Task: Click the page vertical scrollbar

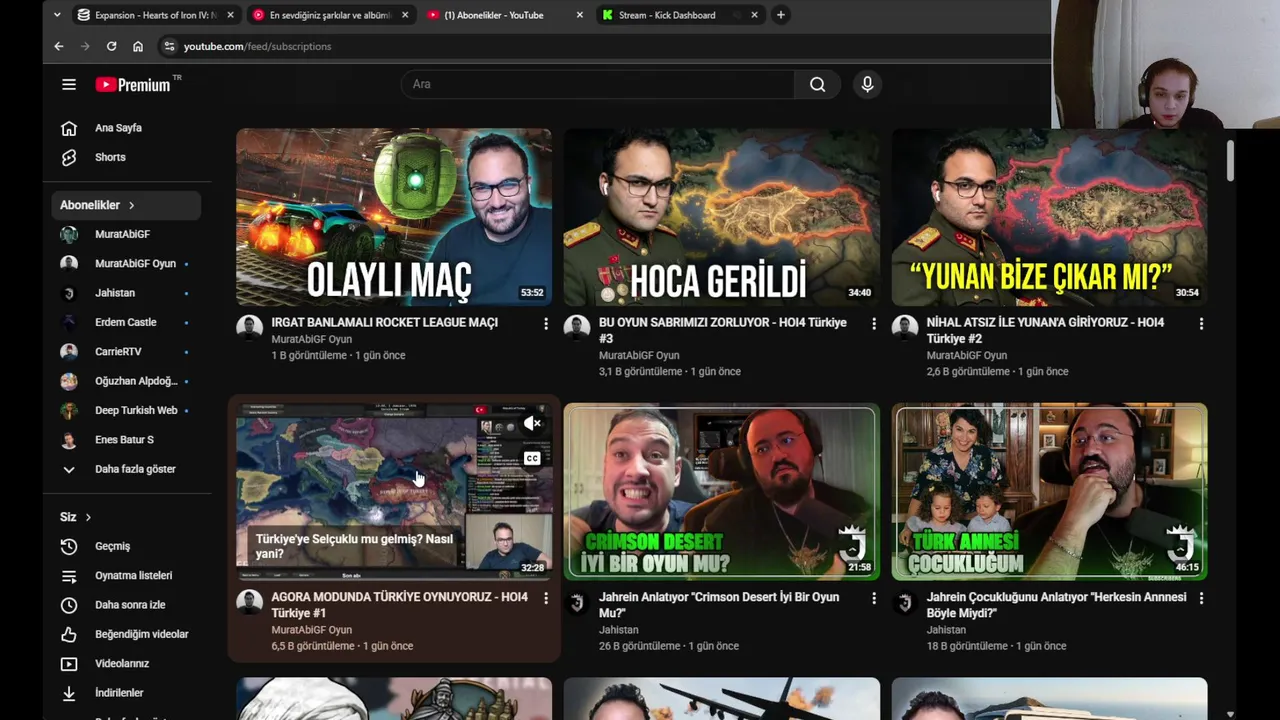Action: coord(1230,160)
